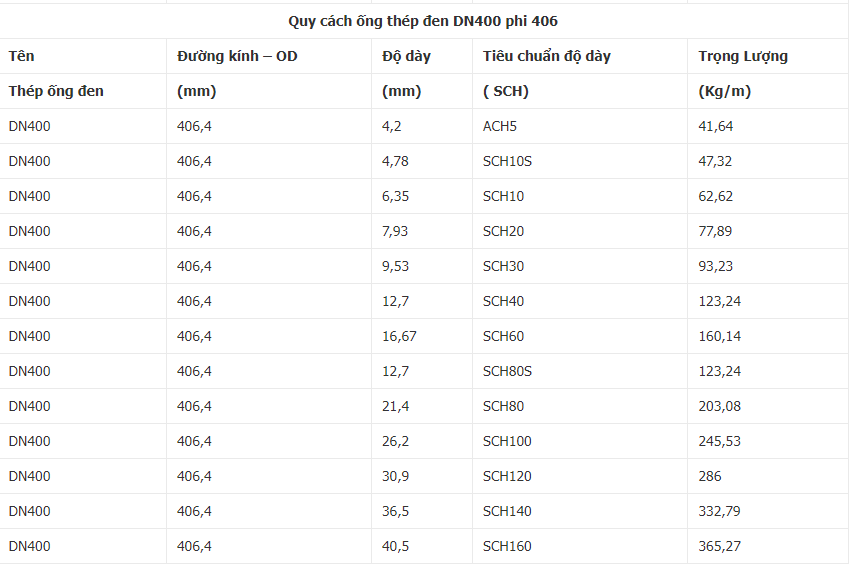
Task: Select the SCH30 cell
Action: (x=503, y=266)
